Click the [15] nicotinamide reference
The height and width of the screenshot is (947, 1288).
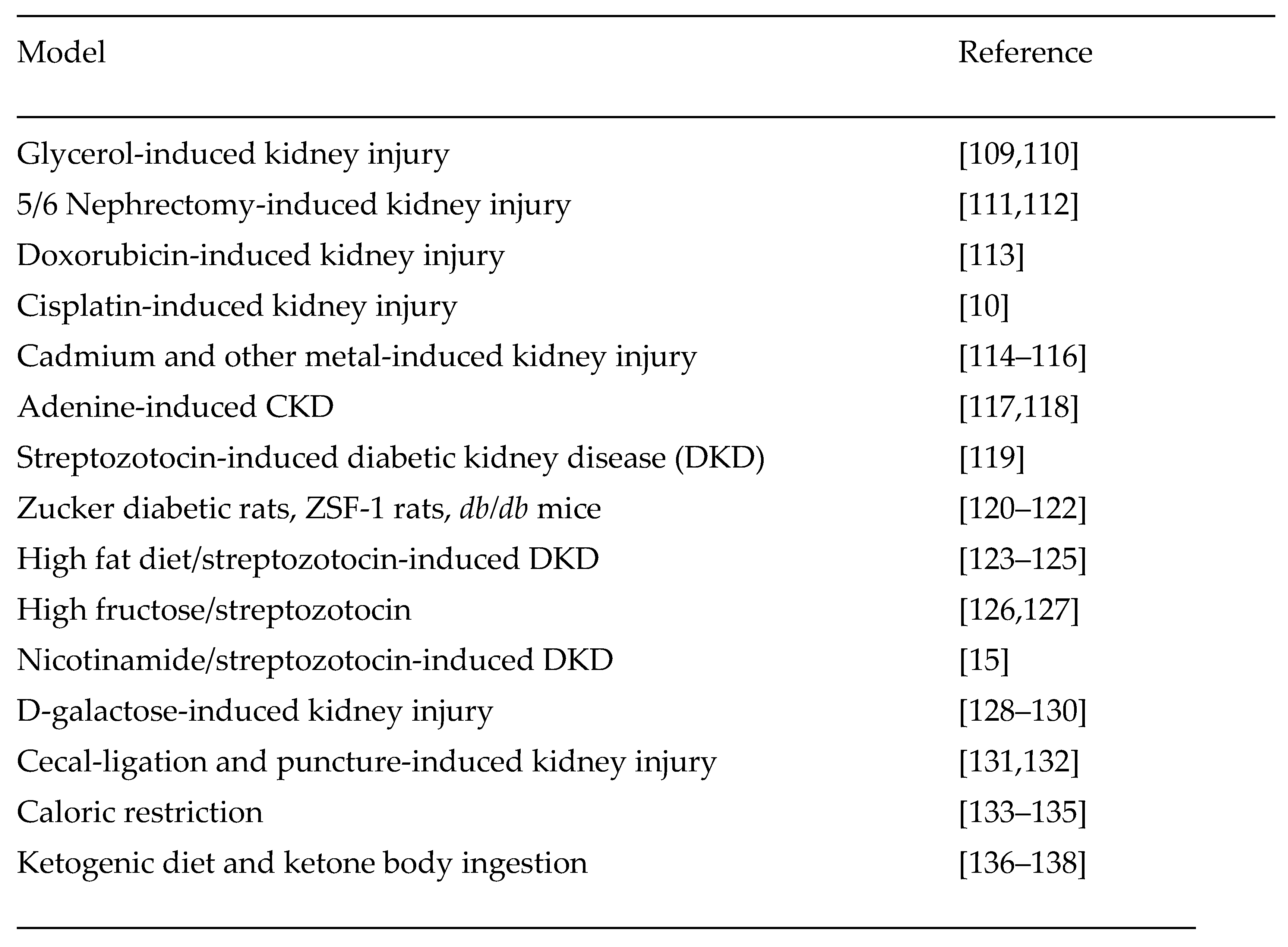coord(984,660)
